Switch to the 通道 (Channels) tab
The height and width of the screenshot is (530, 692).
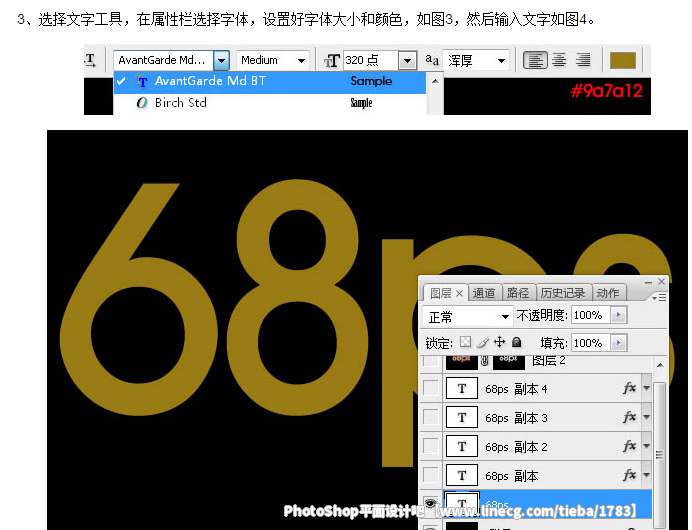click(x=484, y=293)
